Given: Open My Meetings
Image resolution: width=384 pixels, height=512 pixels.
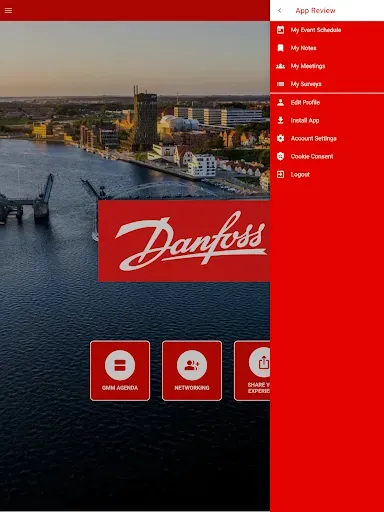Looking at the screenshot, I should 308,66.
